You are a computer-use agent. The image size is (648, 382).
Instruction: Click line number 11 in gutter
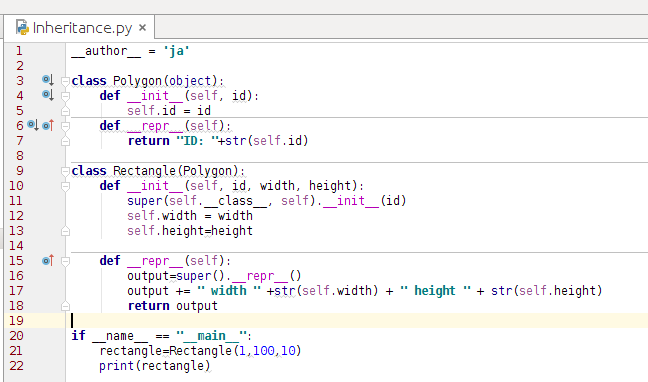pos(16,201)
